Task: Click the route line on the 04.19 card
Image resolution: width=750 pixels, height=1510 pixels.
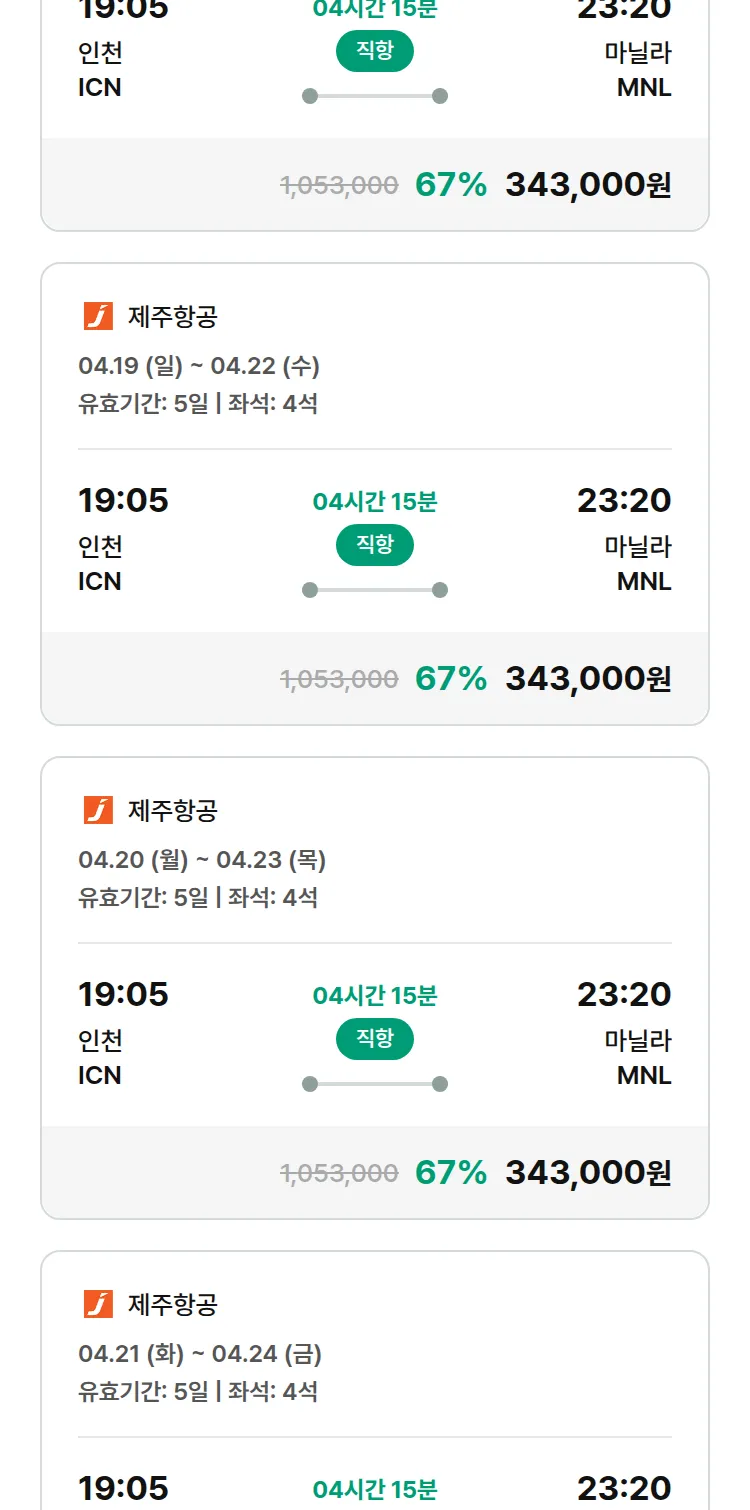Action: tap(375, 590)
